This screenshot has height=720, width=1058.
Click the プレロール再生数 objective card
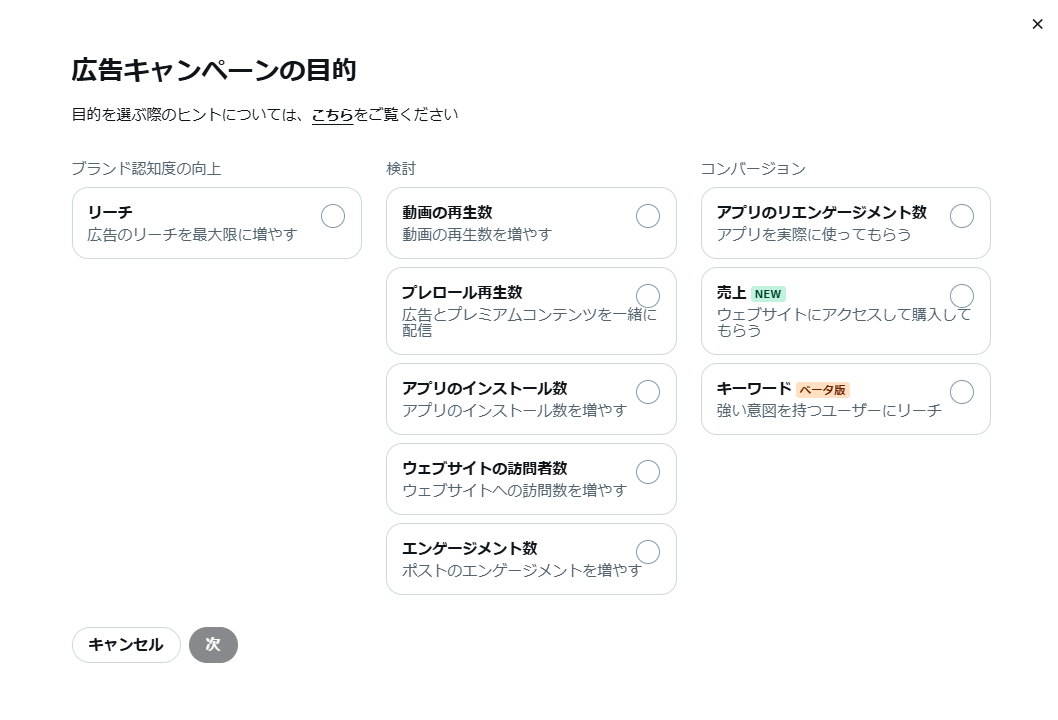531,310
